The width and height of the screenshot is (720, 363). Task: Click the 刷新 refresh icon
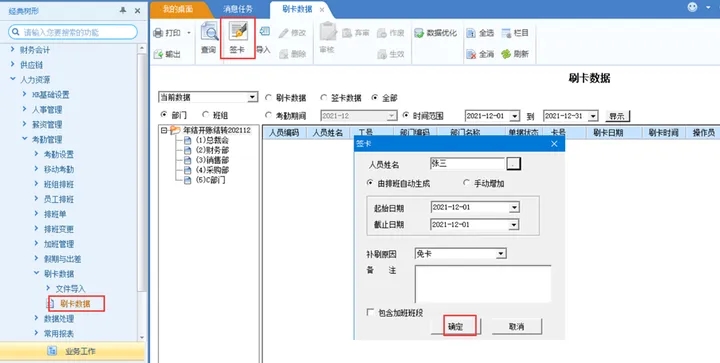click(x=506, y=54)
